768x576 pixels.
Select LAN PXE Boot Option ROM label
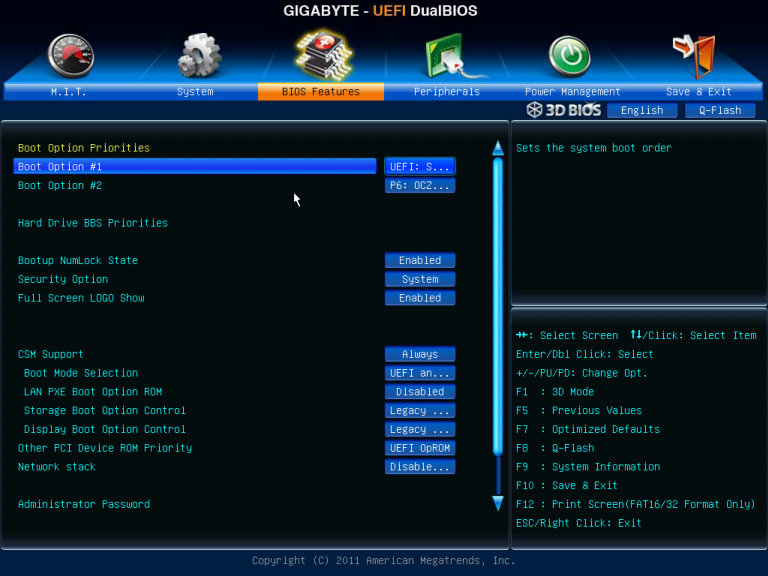tap(93, 392)
